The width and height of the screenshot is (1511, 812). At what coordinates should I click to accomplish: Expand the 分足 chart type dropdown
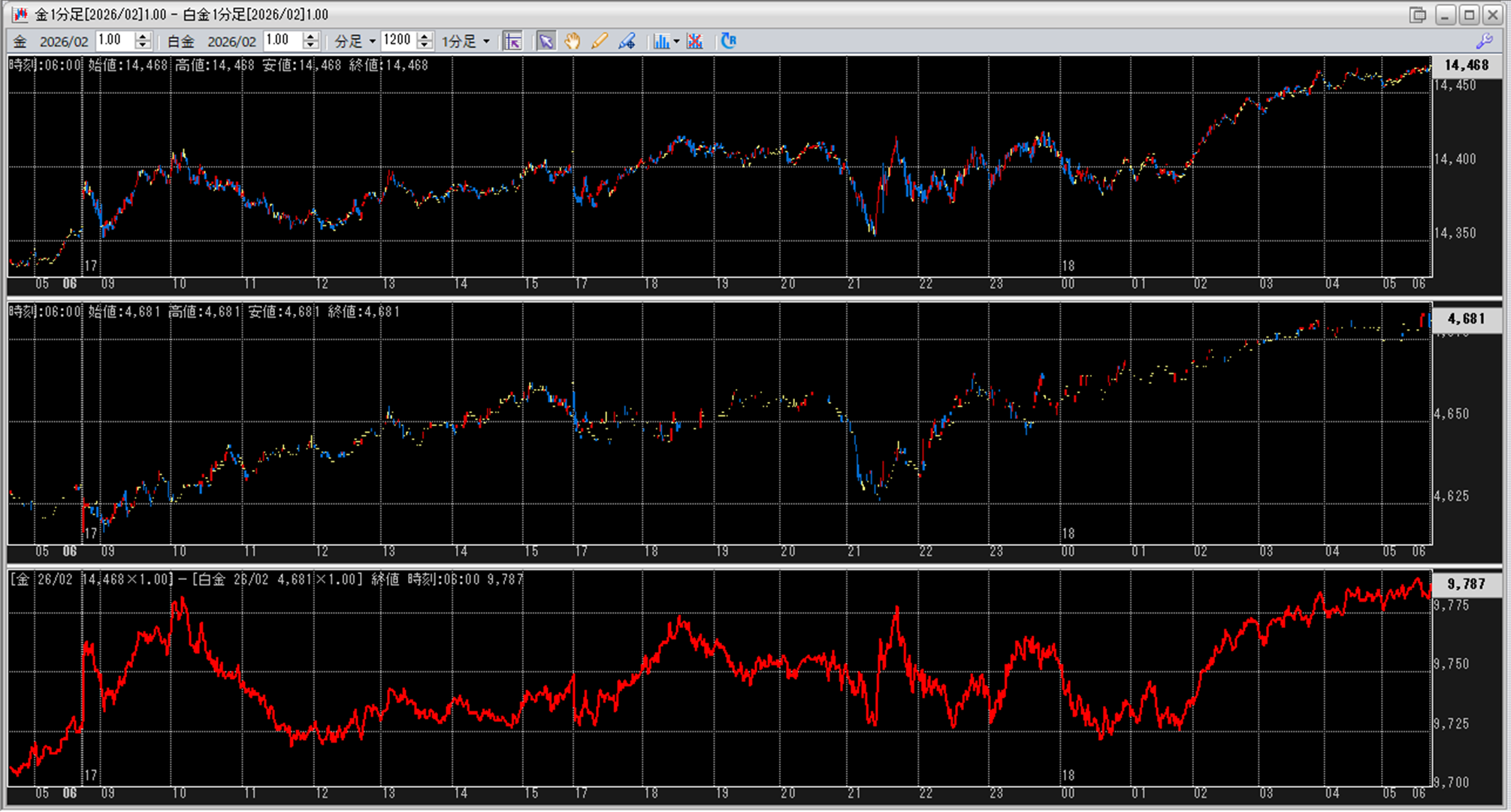(372, 41)
